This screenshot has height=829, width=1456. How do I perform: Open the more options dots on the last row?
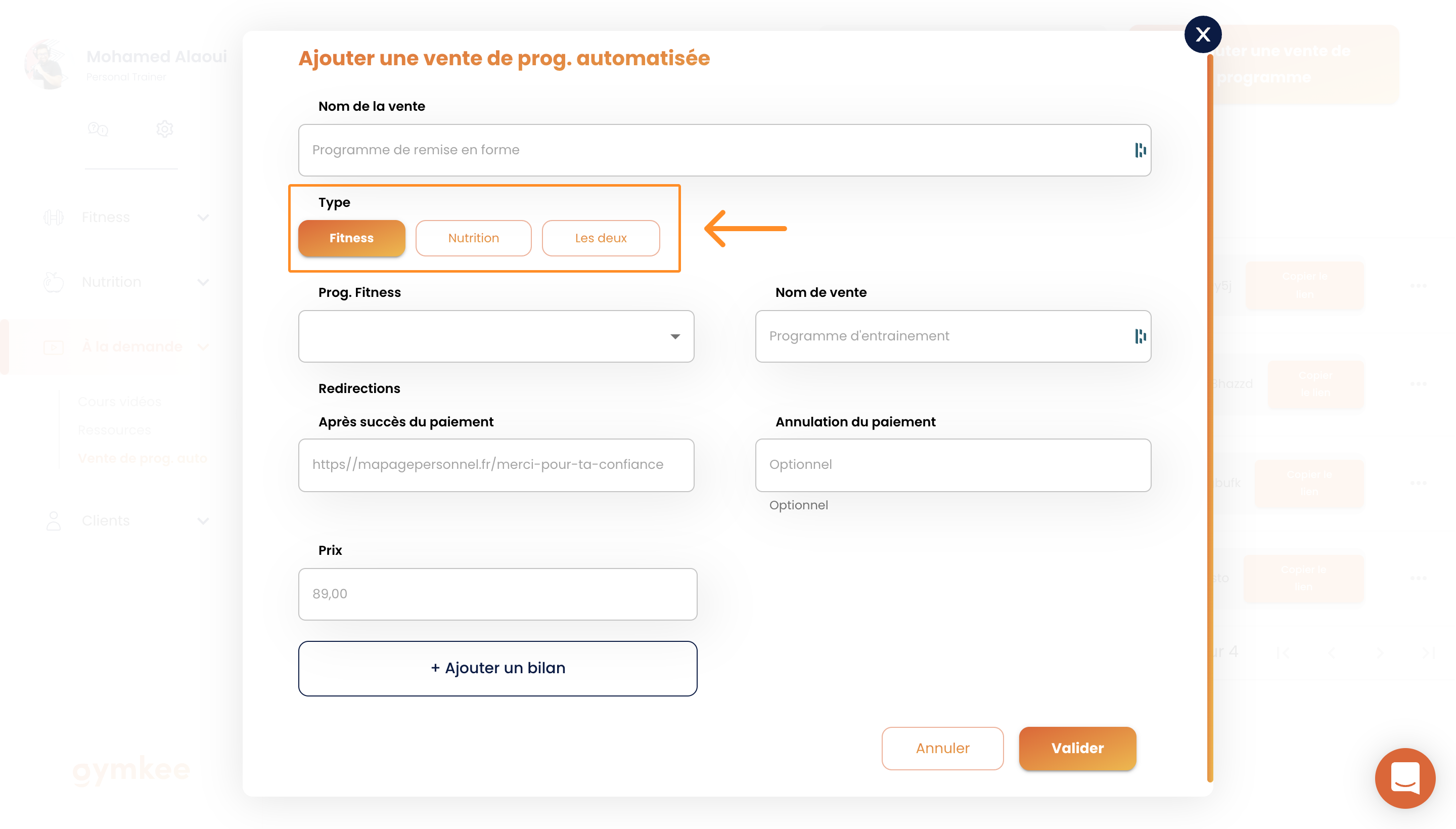pos(1418,578)
